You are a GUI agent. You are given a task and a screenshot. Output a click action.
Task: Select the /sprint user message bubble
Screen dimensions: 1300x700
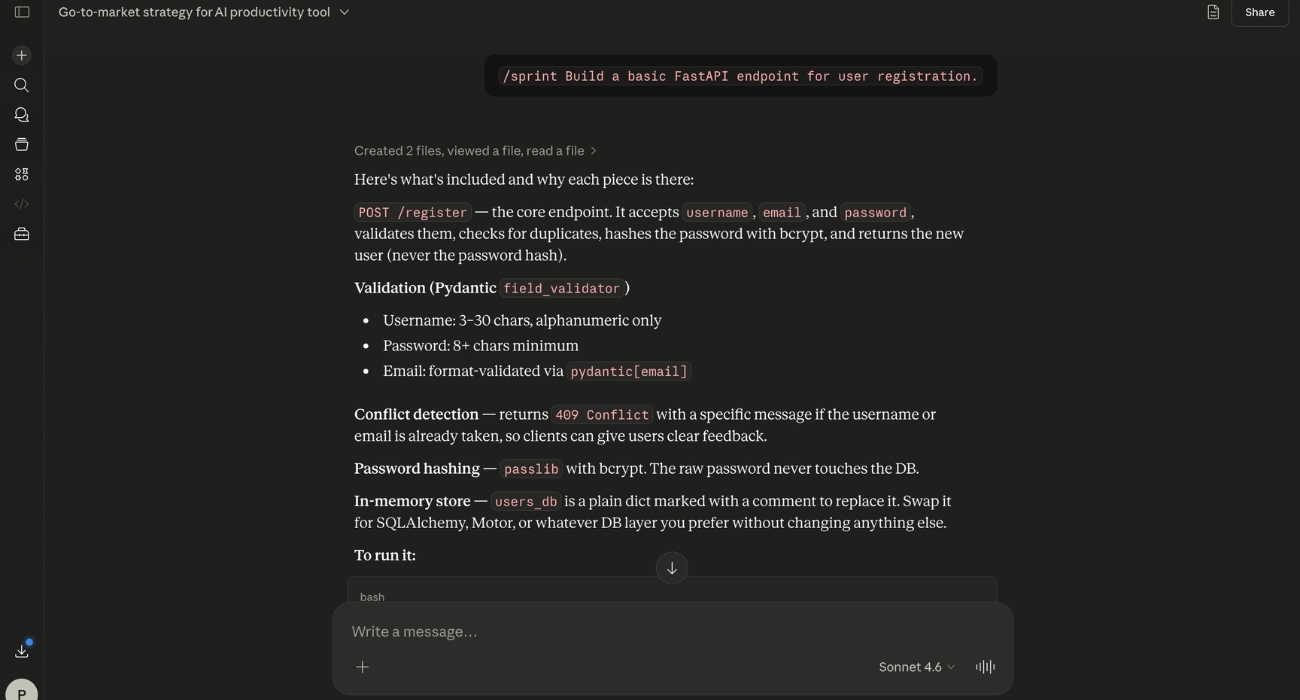point(740,76)
